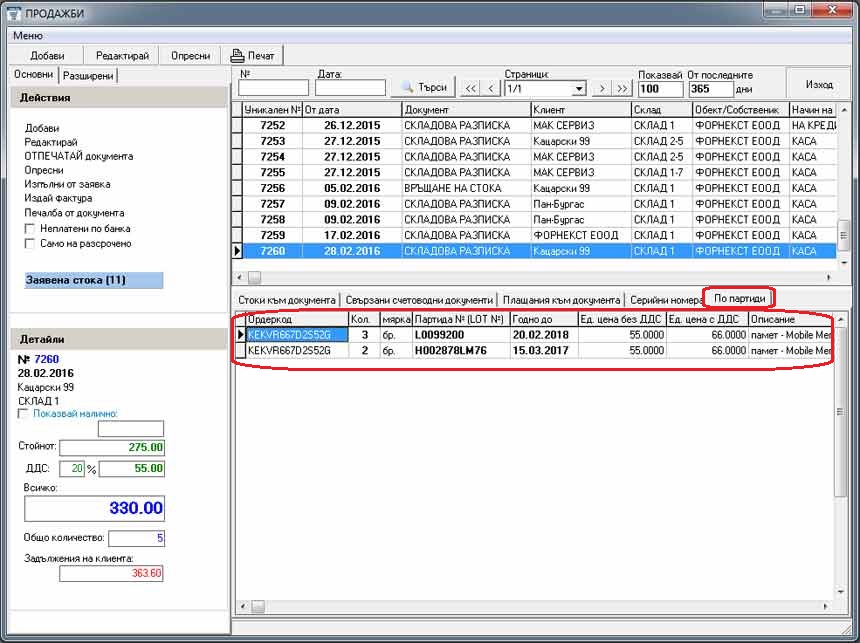Open Стоки към документа tab
The width and height of the screenshot is (860, 643).
pyautogui.click(x=286, y=300)
